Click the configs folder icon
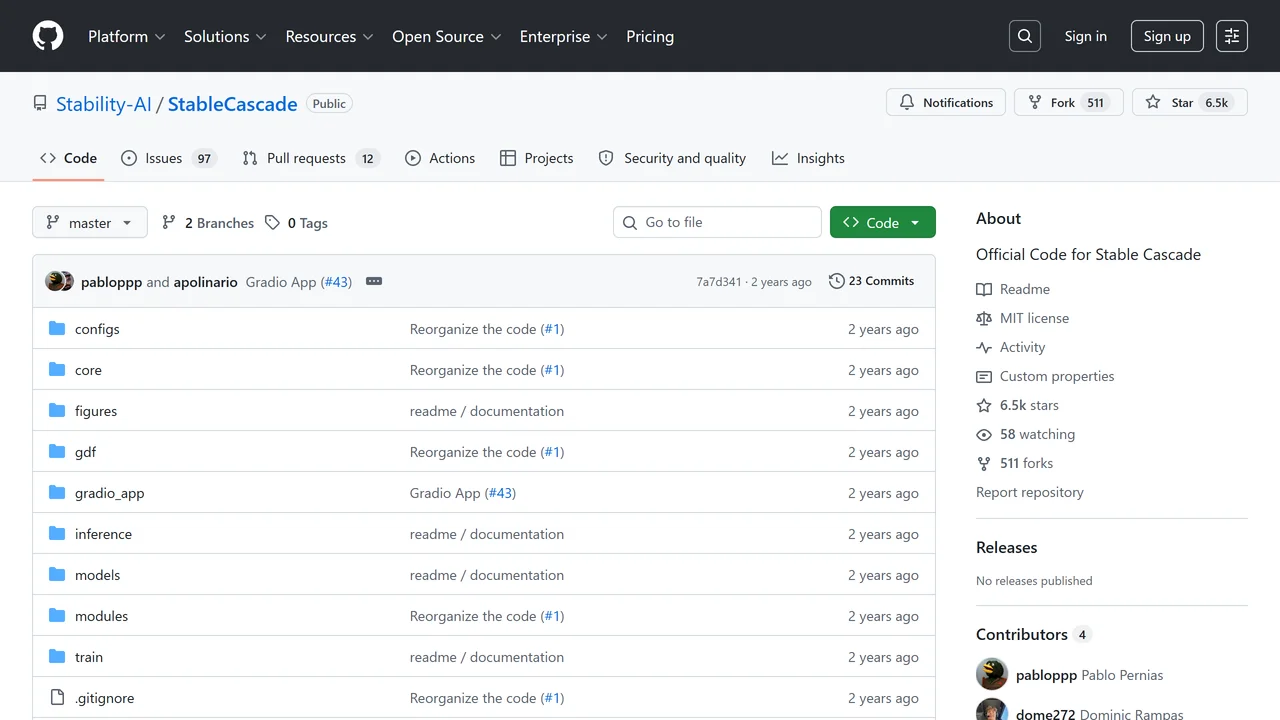 57,329
